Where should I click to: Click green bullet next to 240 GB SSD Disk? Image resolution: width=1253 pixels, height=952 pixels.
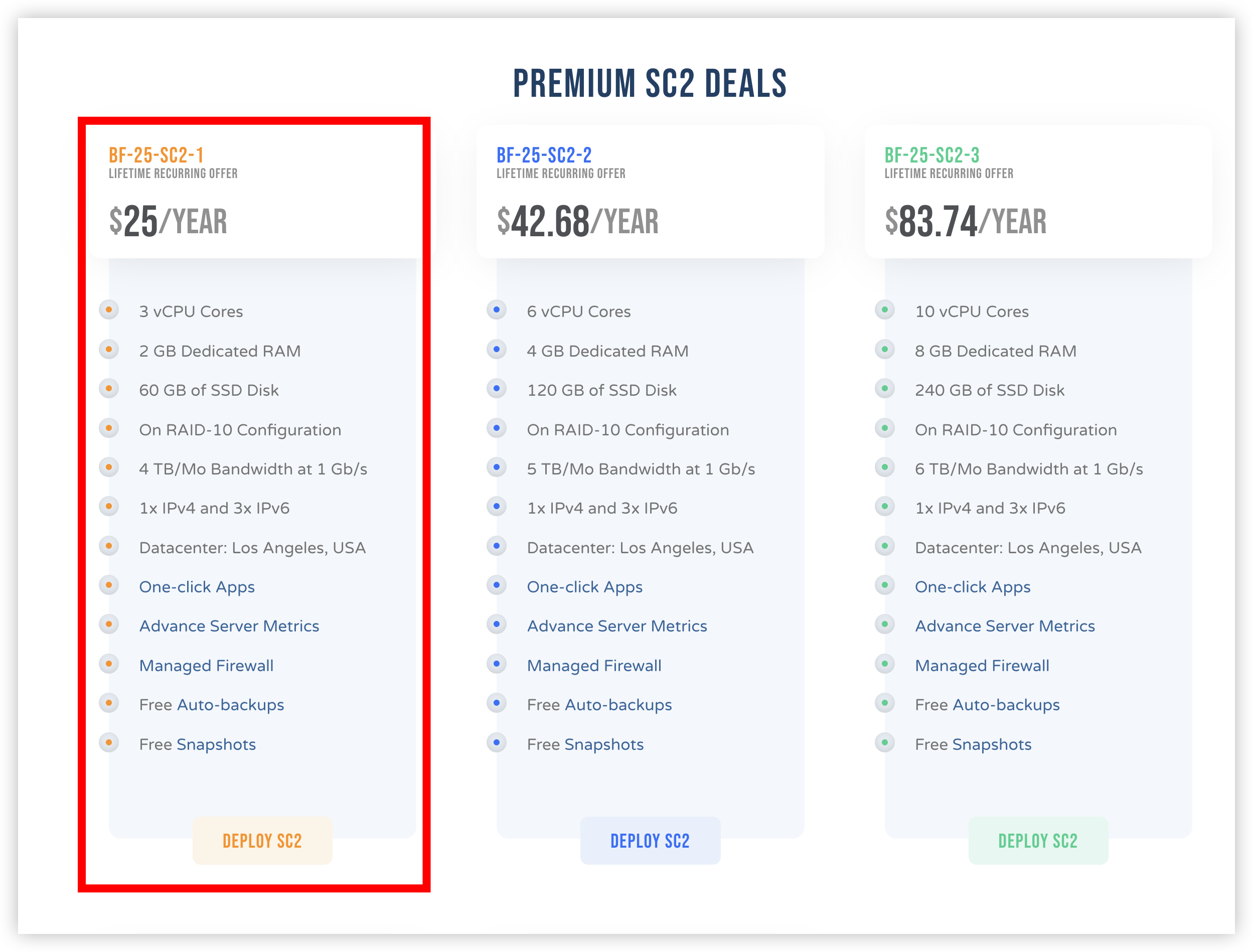pos(885,388)
